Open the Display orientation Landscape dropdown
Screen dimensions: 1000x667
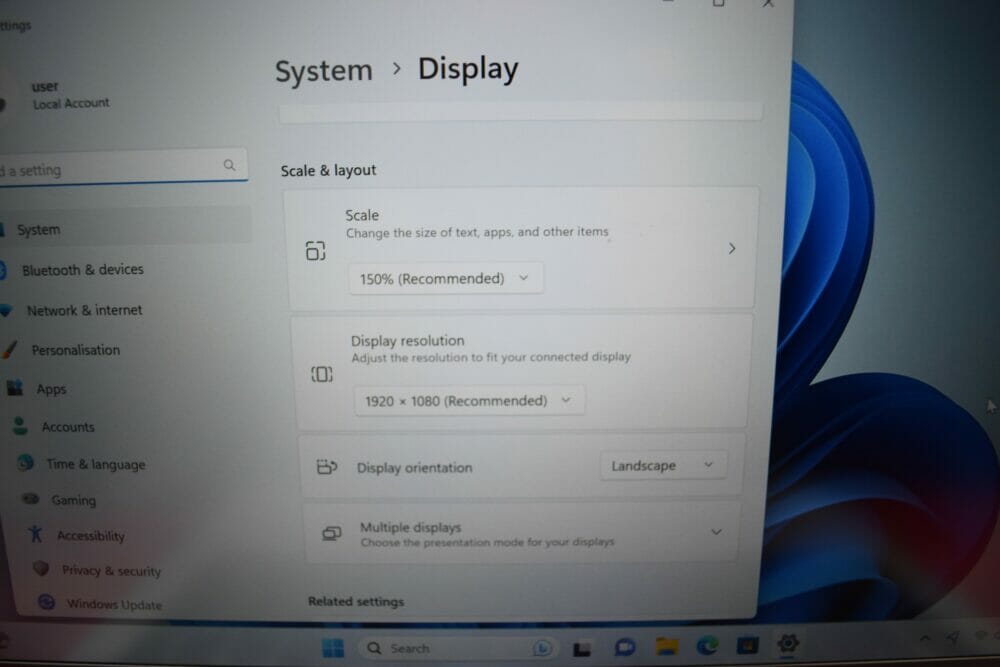663,465
